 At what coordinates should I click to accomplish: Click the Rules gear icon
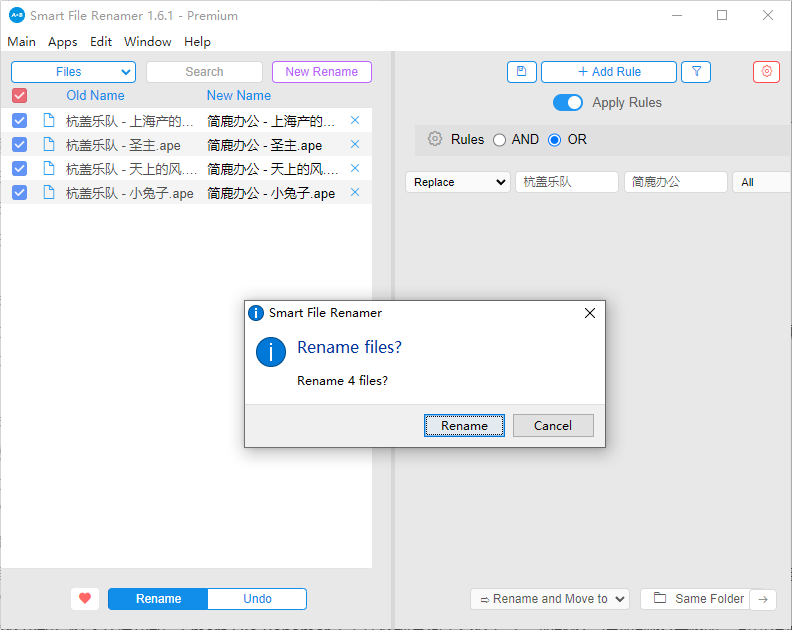435,140
